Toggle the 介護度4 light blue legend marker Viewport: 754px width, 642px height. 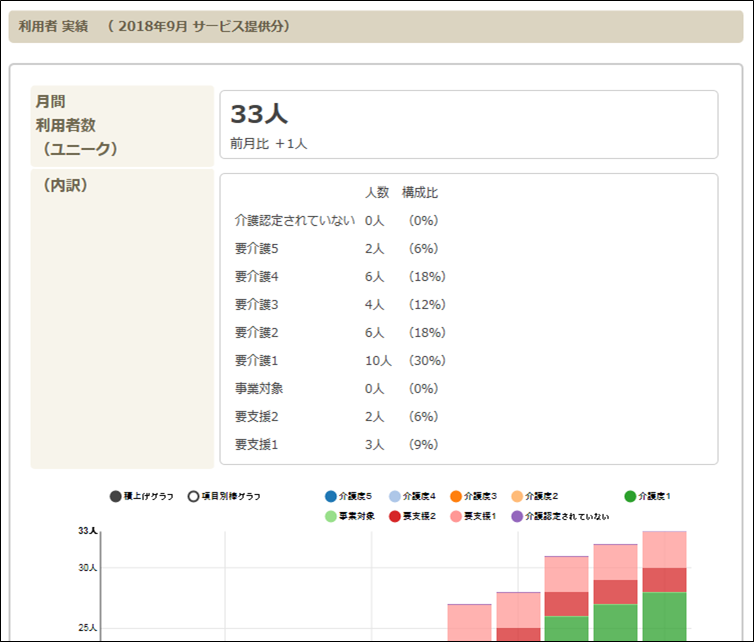pyautogui.click(x=395, y=496)
